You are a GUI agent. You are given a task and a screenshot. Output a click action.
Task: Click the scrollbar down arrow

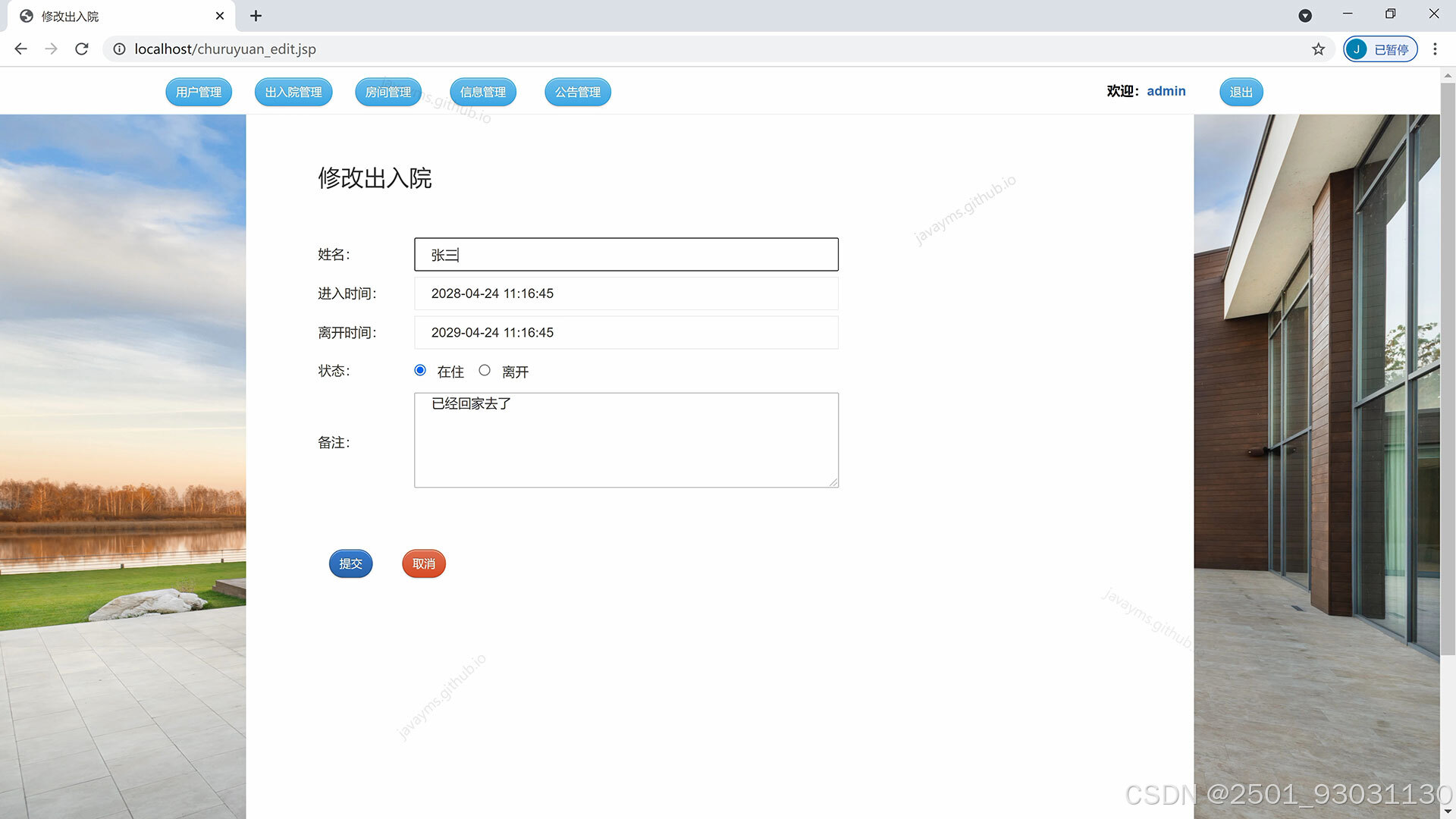(1448, 811)
